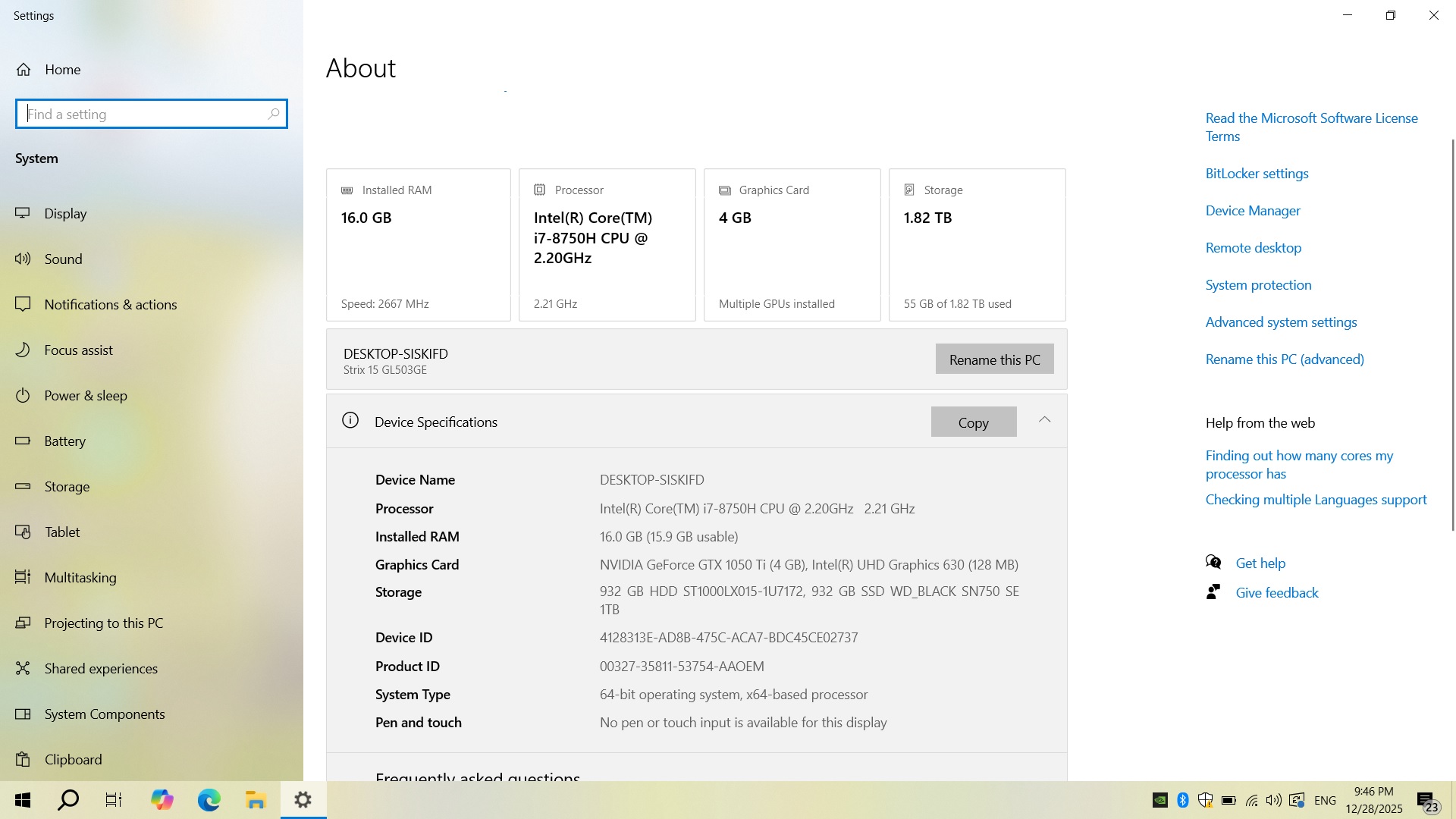Click the Bluetooth tray icon
The width and height of the screenshot is (1456, 819).
point(1182,800)
